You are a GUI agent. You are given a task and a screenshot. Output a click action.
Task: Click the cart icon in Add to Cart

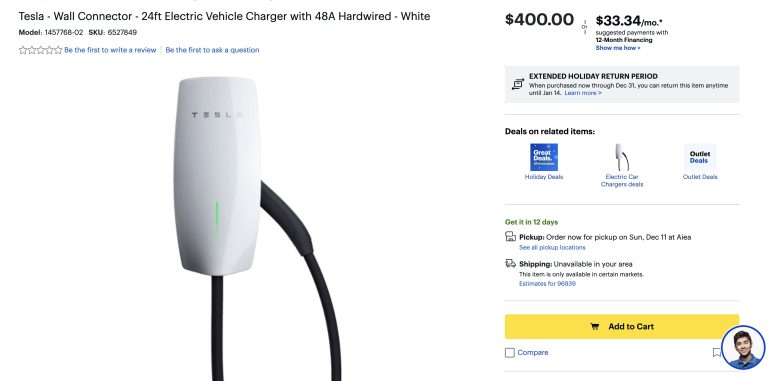click(595, 327)
